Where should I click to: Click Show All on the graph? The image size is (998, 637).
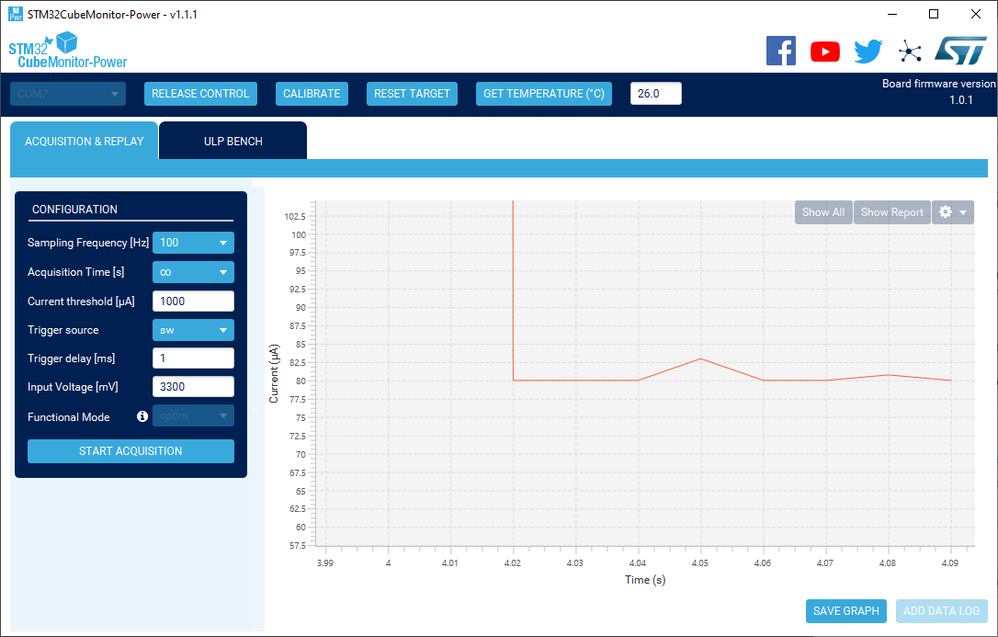(824, 213)
